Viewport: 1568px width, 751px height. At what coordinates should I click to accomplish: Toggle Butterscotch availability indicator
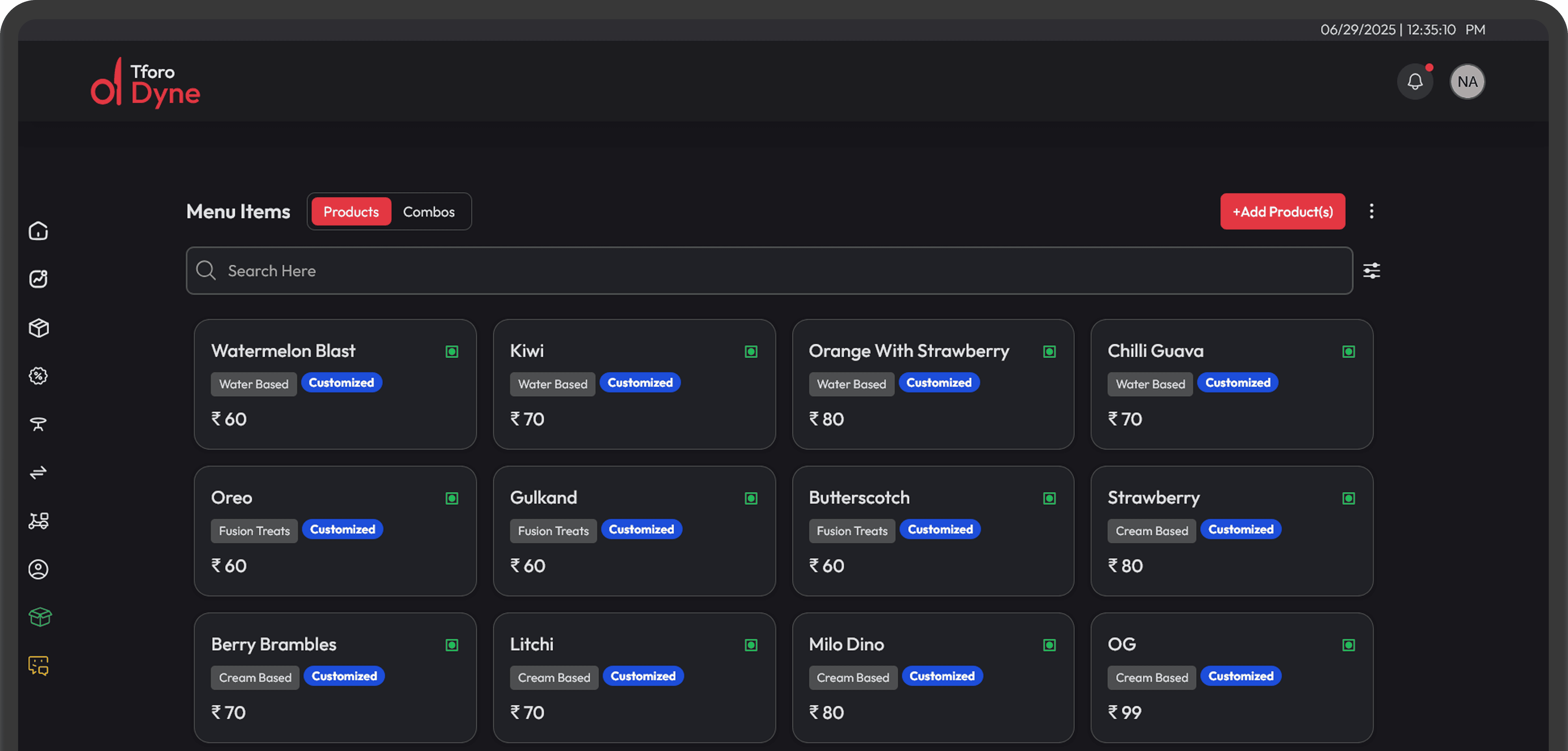tap(1049, 498)
